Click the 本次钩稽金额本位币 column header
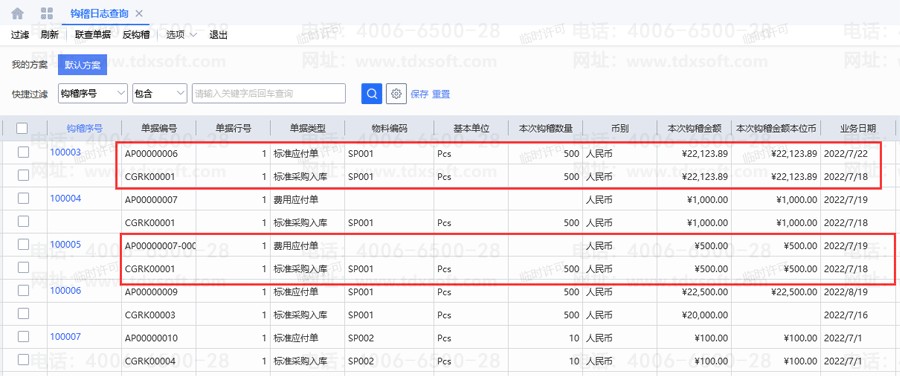The height and width of the screenshot is (376, 900). [776, 129]
